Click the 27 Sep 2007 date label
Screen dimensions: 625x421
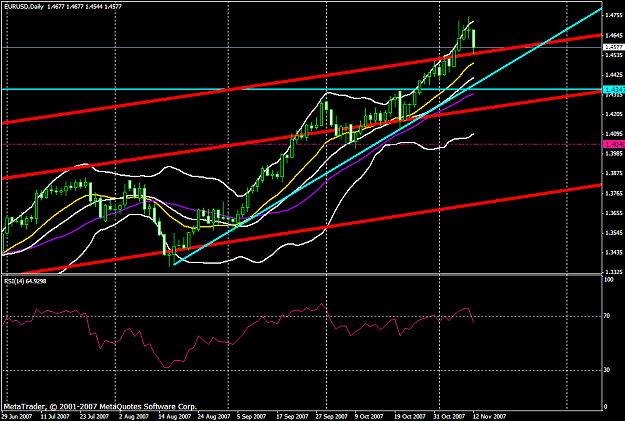[x=331, y=417]
